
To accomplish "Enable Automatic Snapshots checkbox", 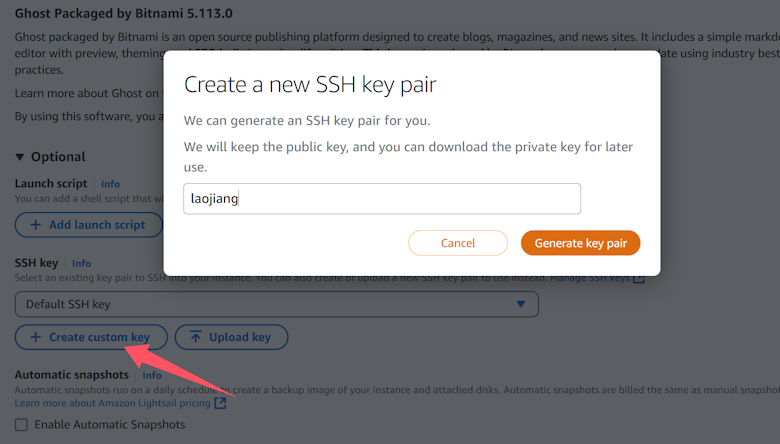I will coord(22,425).
